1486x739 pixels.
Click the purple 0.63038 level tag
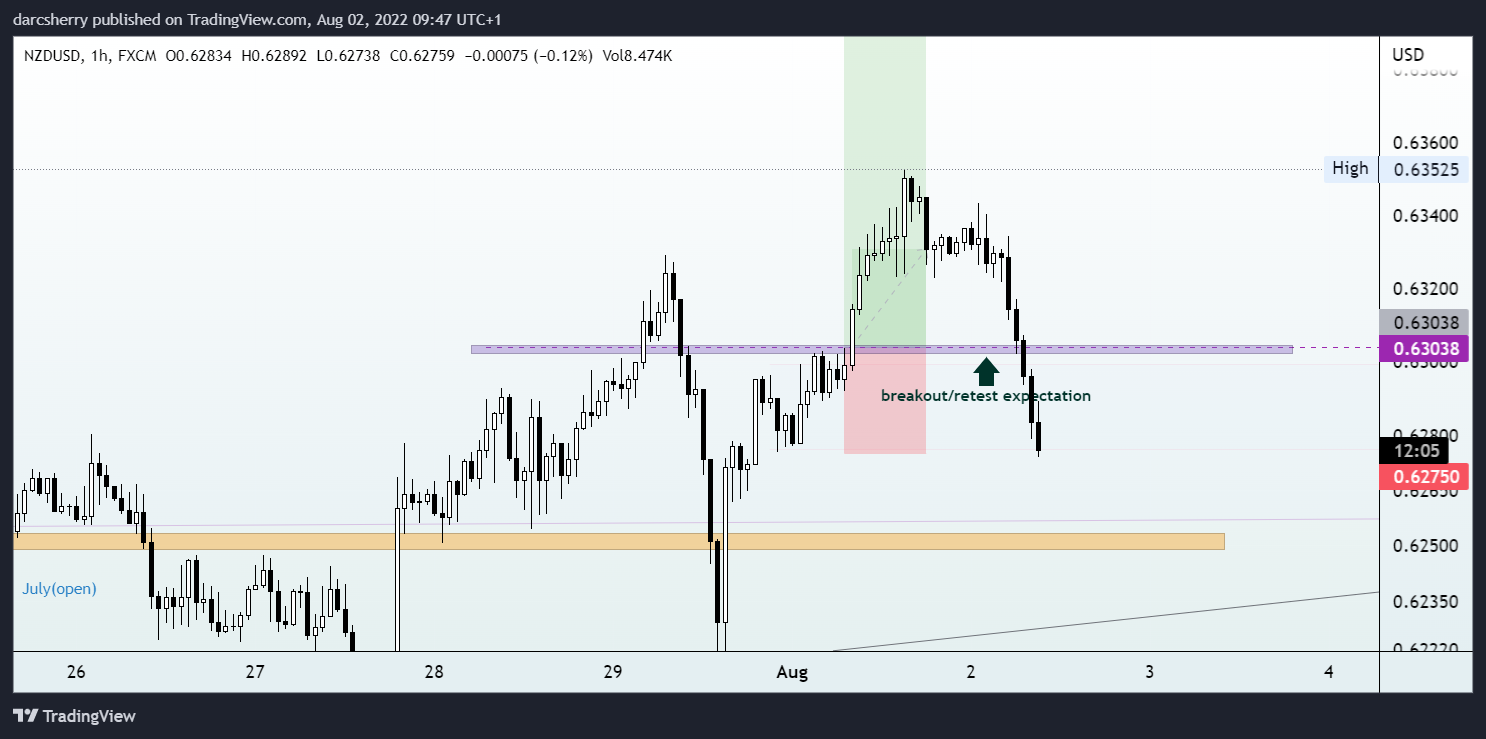coord(1425,348)
